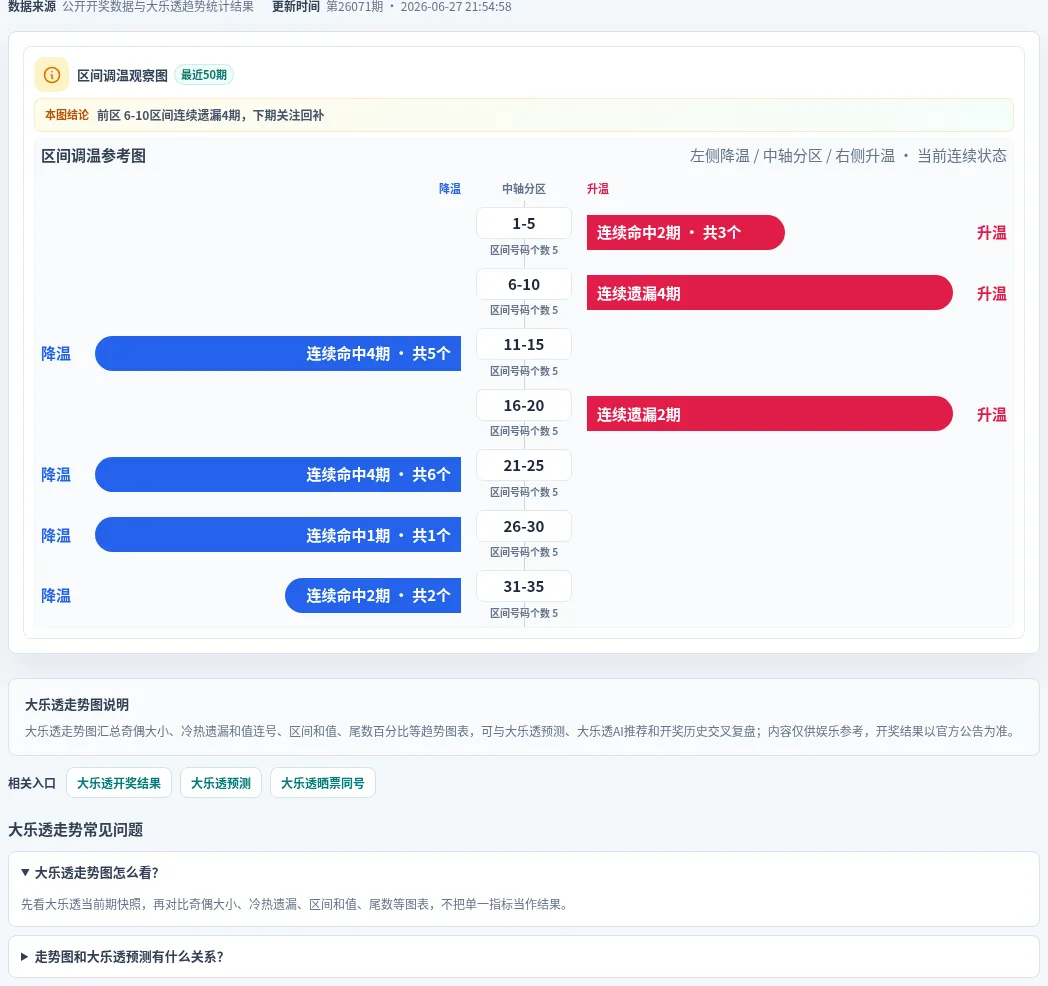The height and width of the screenshot is (986, 1048).
Task: Select the 16-20 zone box
Action: 524,405
